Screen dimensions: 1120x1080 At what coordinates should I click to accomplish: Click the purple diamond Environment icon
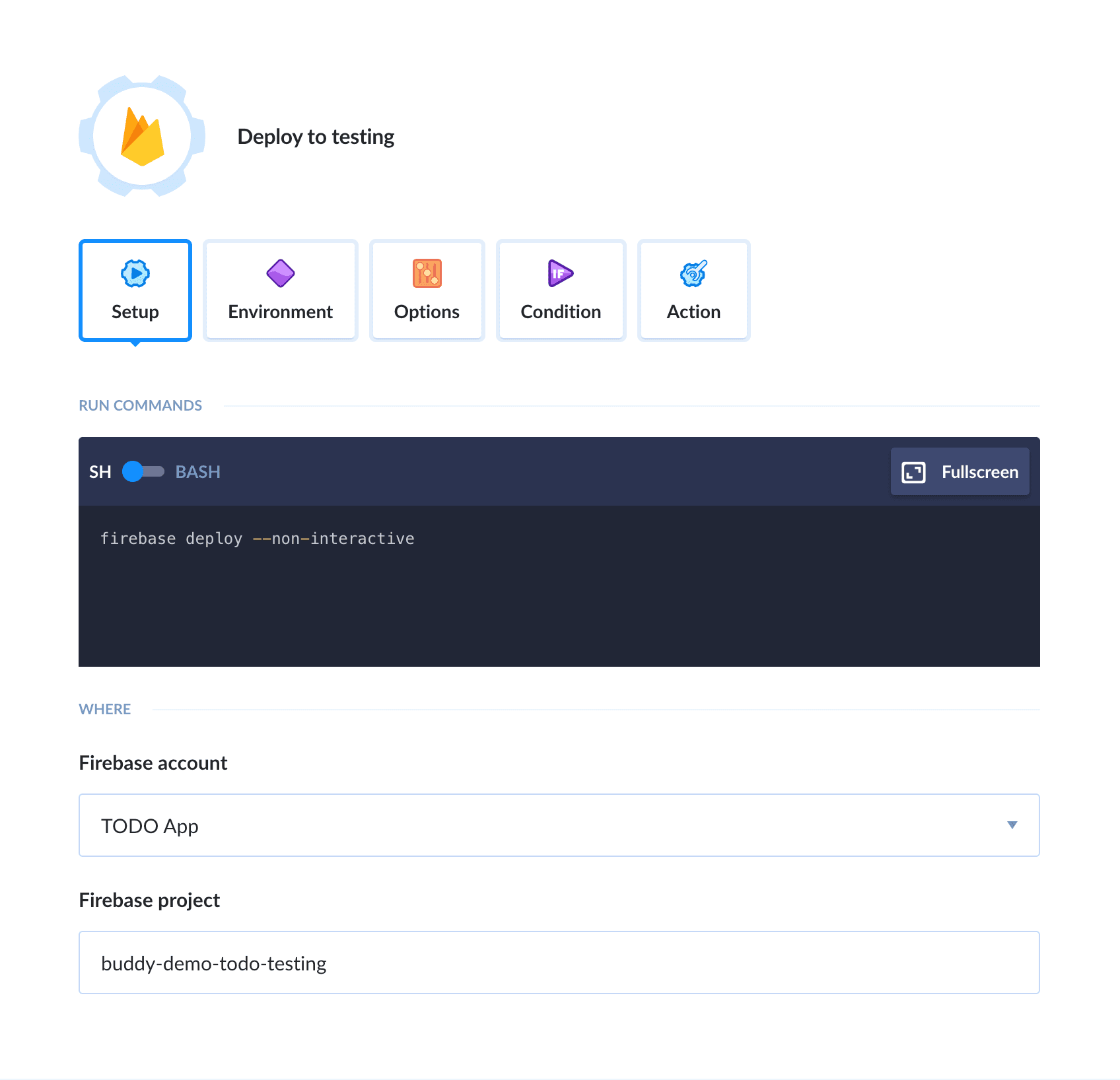click(280, 273)
